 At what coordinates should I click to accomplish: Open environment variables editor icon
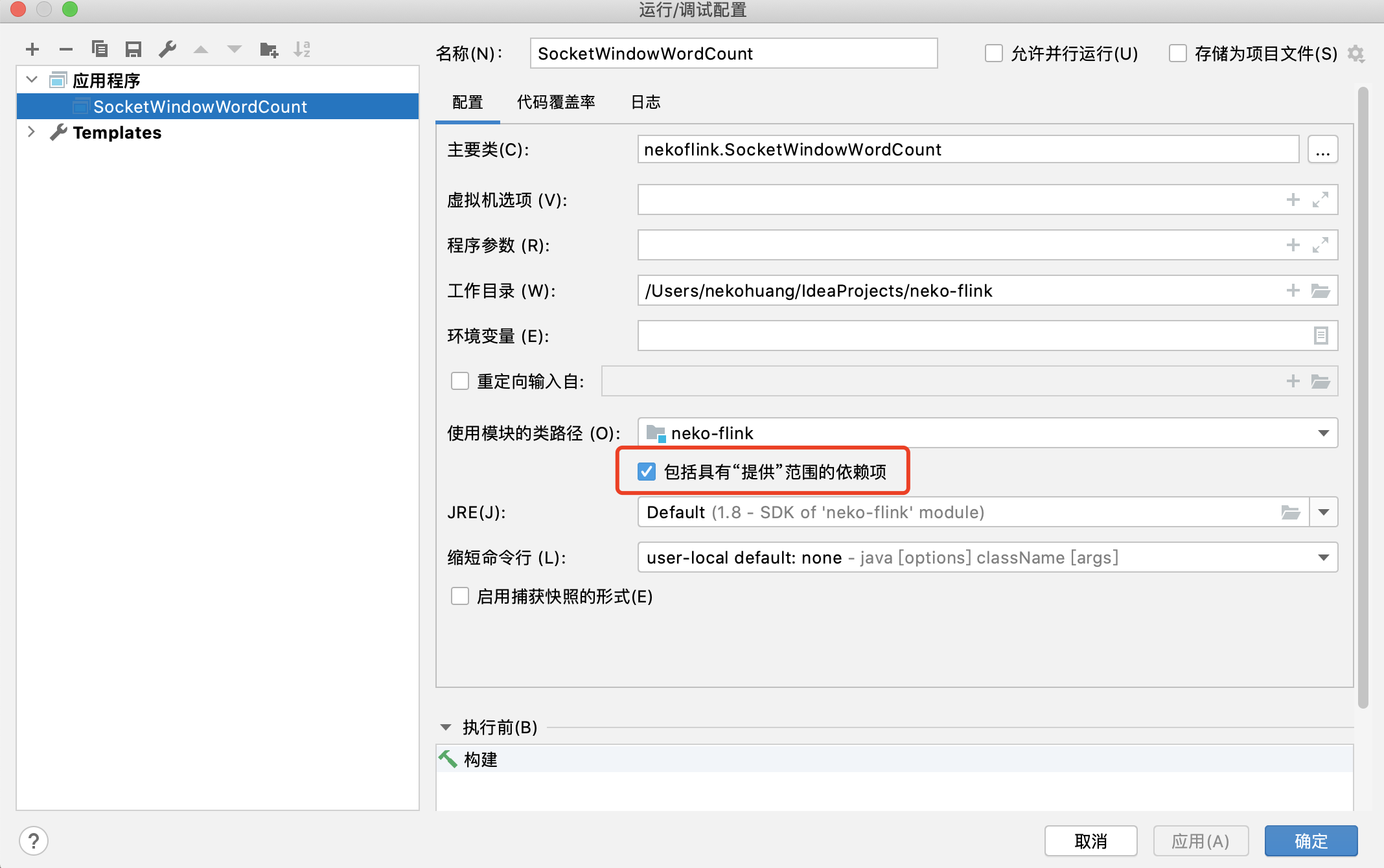(x=1321, y=336)
